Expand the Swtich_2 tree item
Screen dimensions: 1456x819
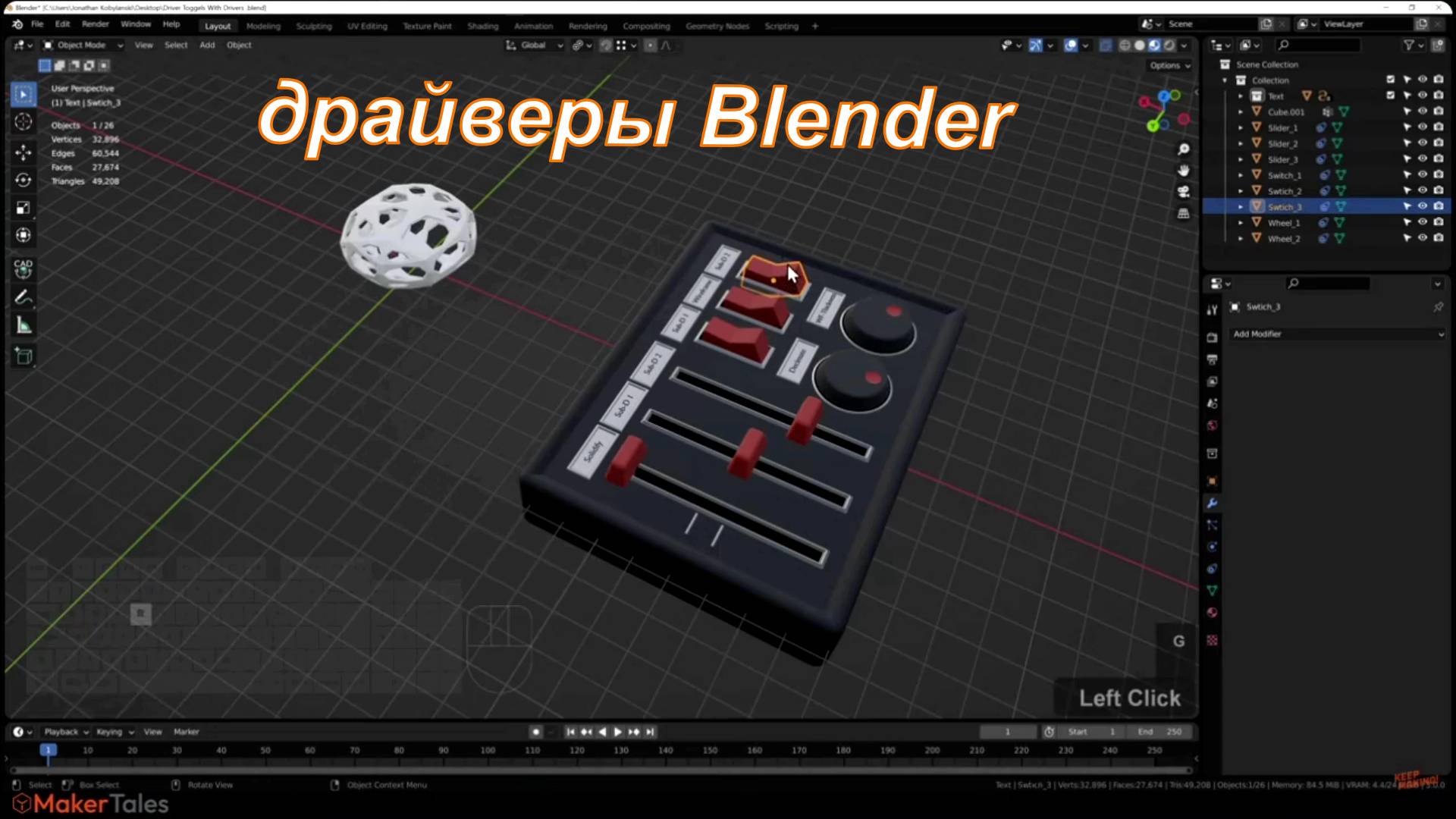1241,191
